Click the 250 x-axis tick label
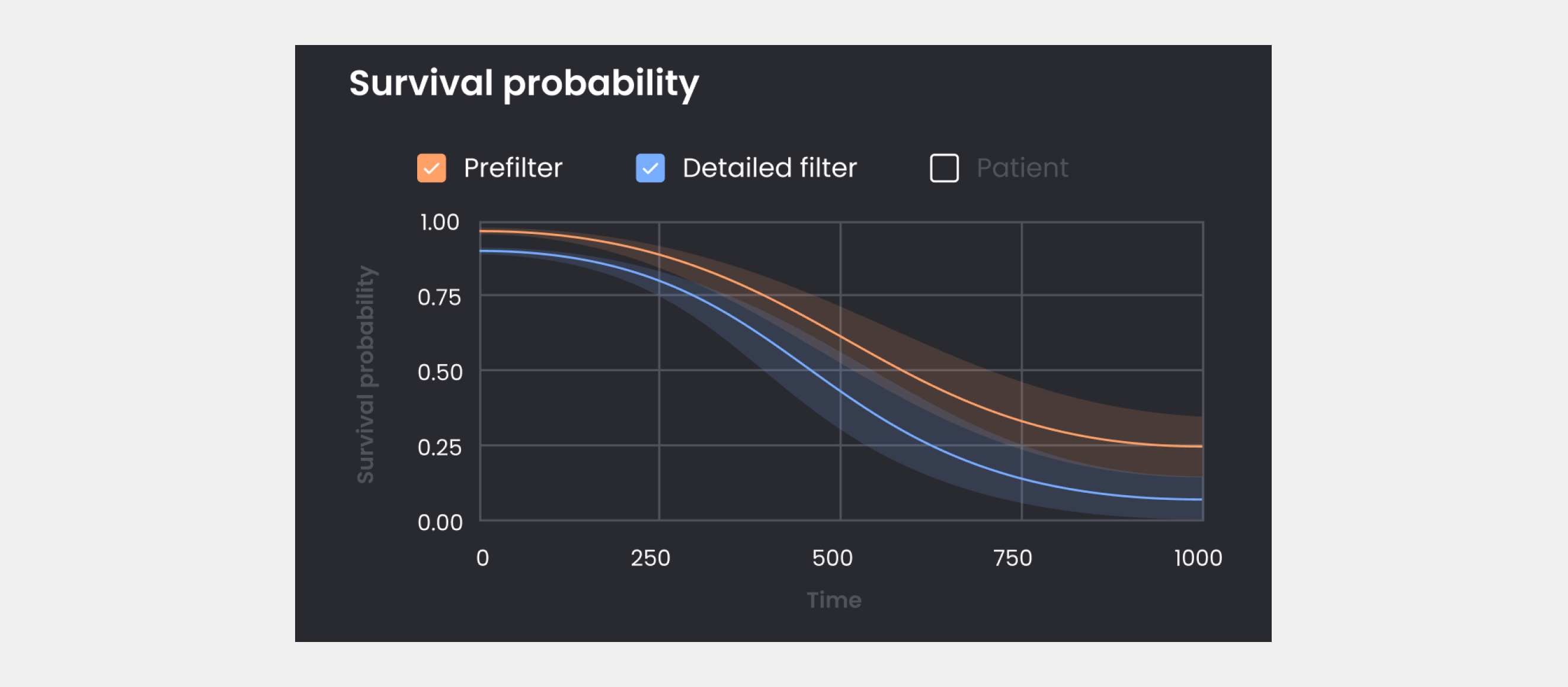 point(650,557)
